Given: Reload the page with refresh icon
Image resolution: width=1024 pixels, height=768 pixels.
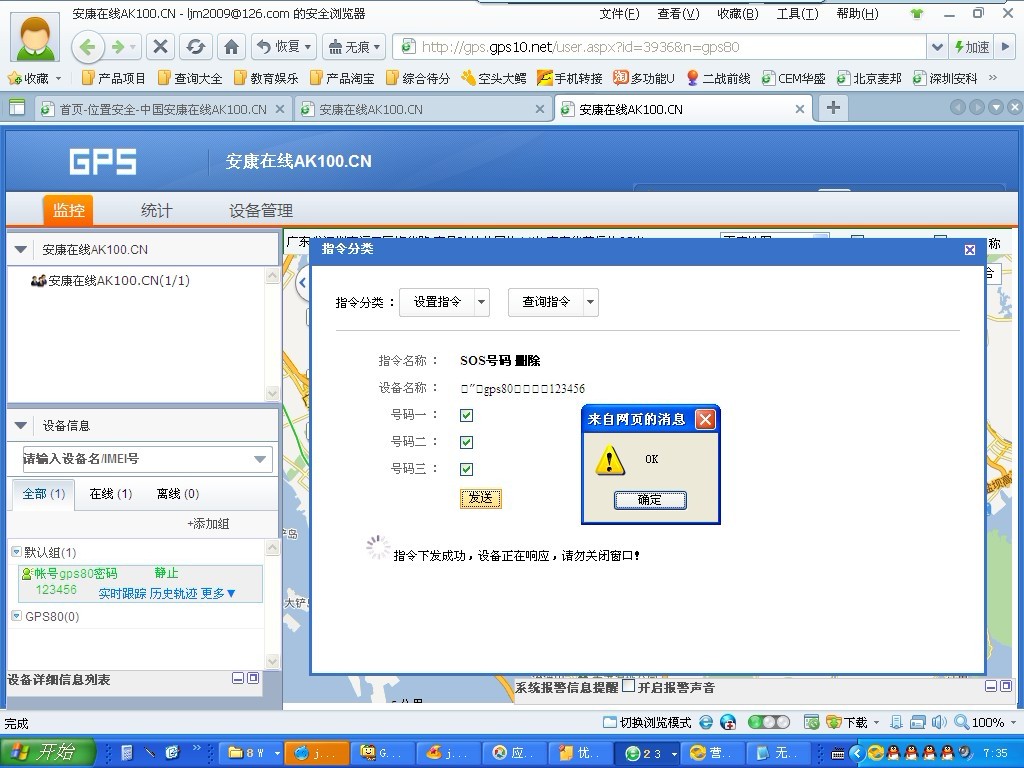Looking at the screenshot, I should point(195,47).
